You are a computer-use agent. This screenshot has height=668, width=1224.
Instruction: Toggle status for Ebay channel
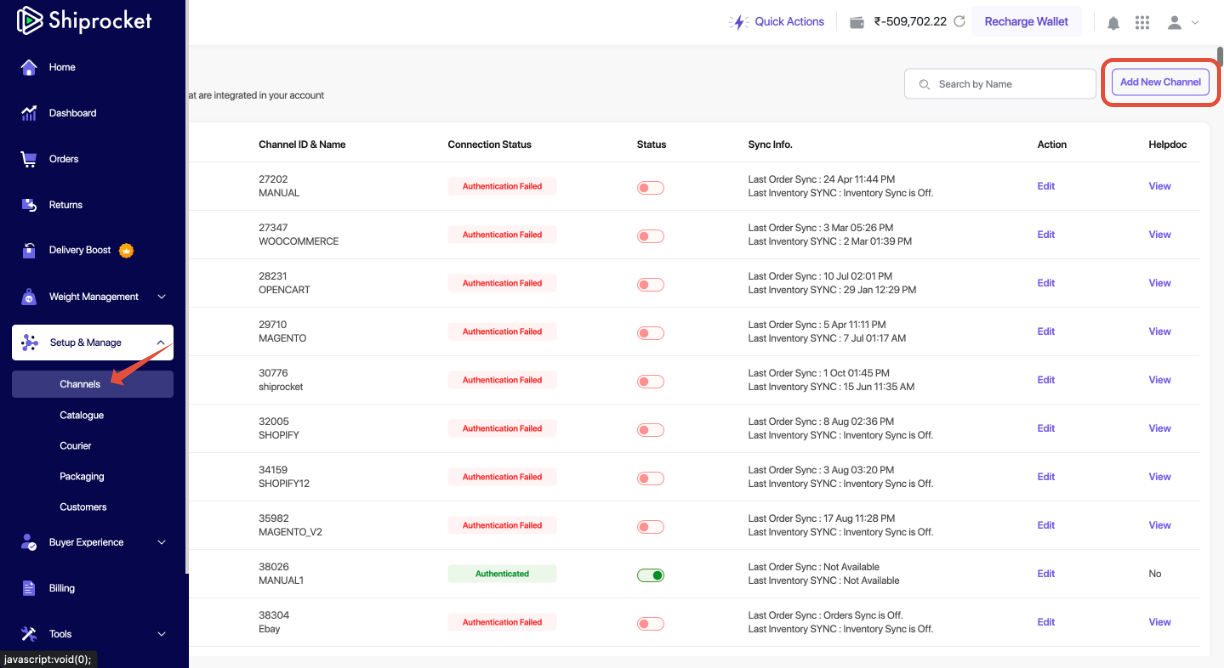click(650, 624)
